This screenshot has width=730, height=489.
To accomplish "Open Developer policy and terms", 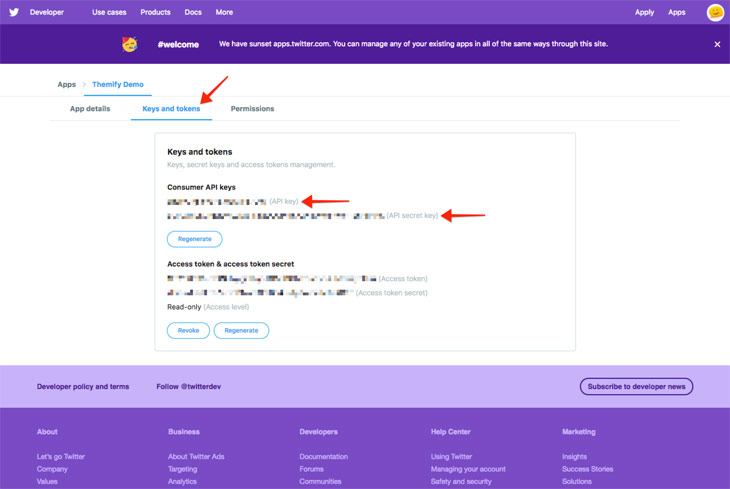I will pyautogui.click(x=83, y=387).
